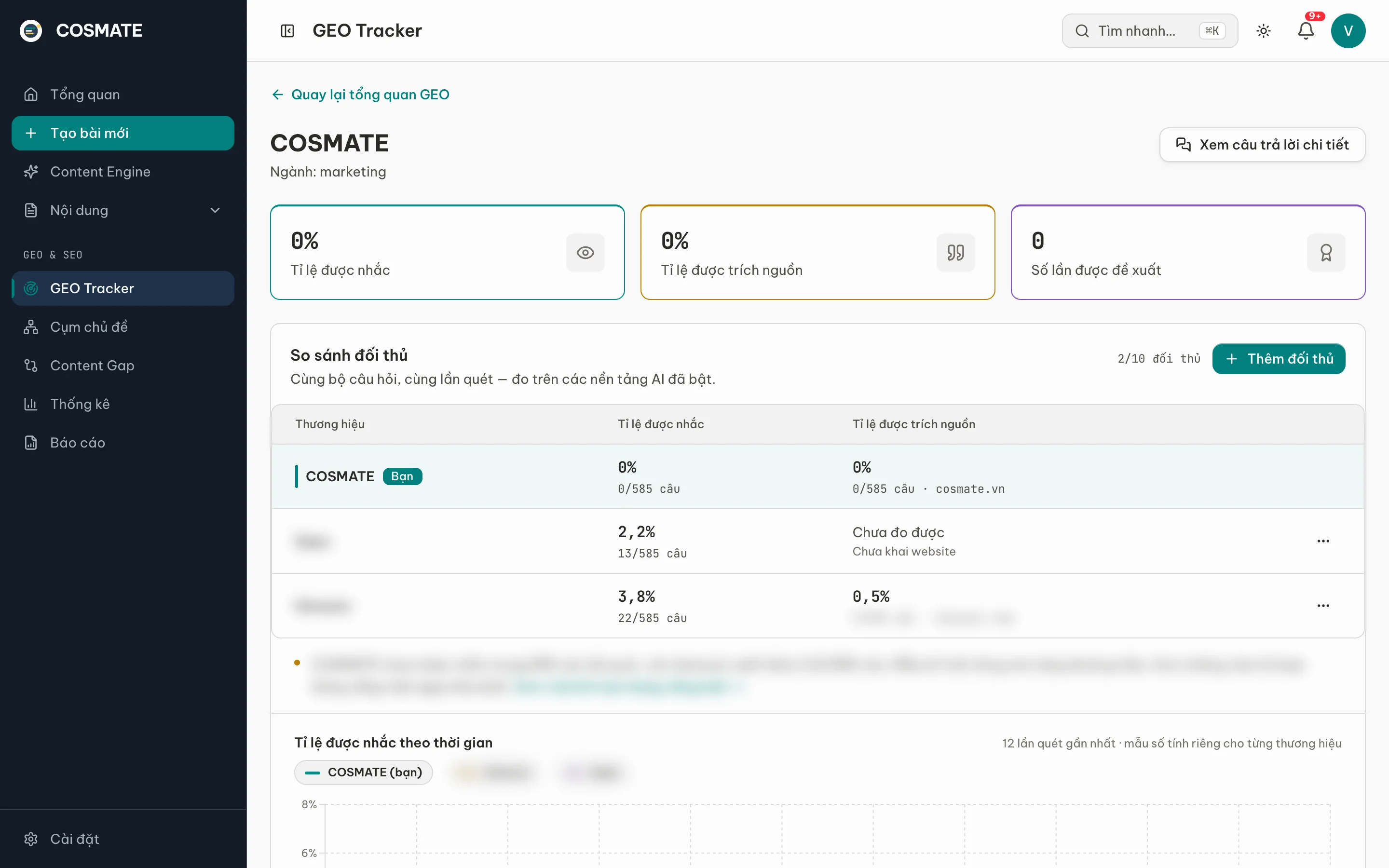Follow Quay lại tổng quan GEO link
Image resolution: width=1389 pixels, height=868 pixels.
(x=360, y=95)
